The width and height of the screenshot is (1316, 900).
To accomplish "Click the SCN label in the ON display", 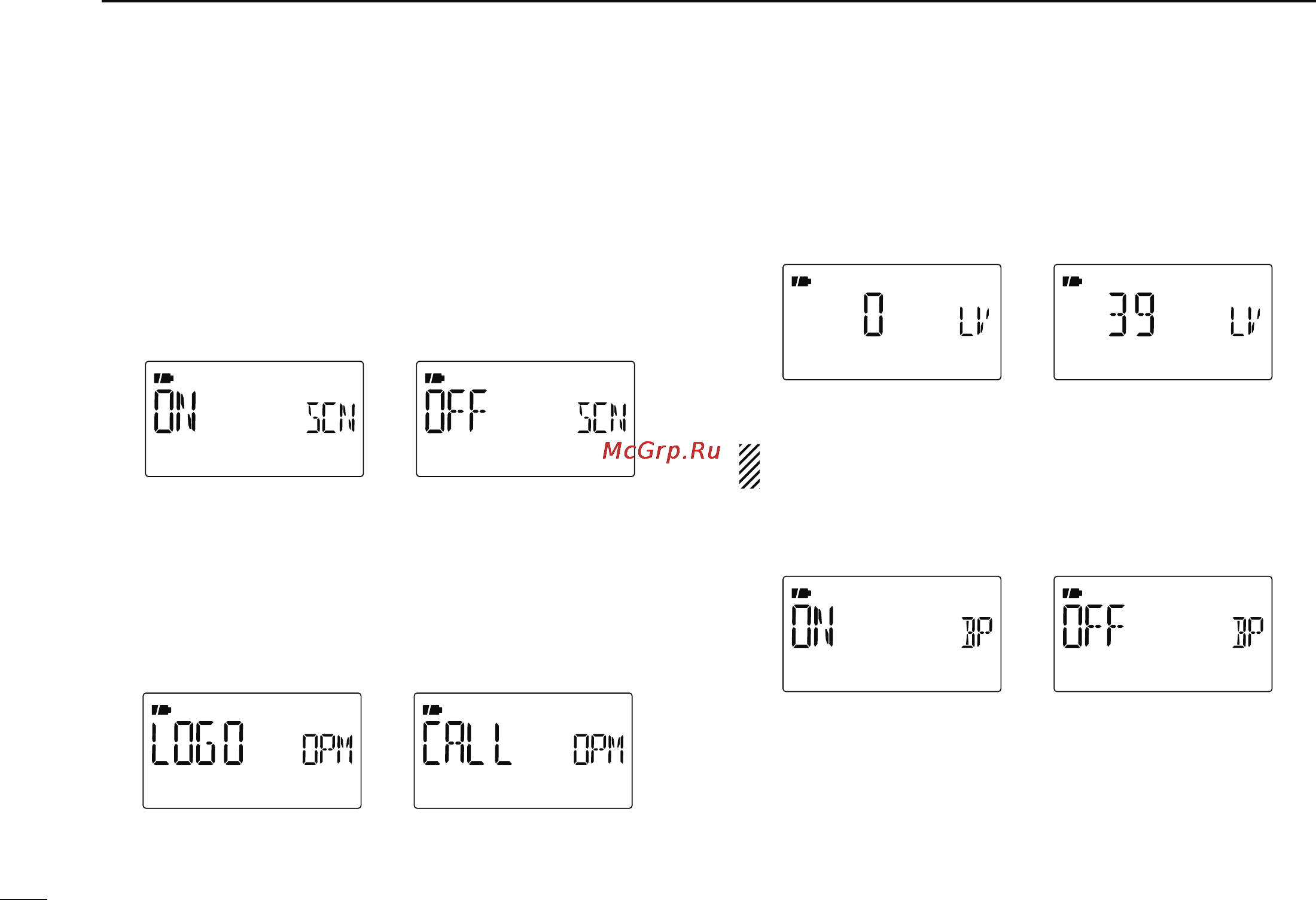I will coord(331,417).
